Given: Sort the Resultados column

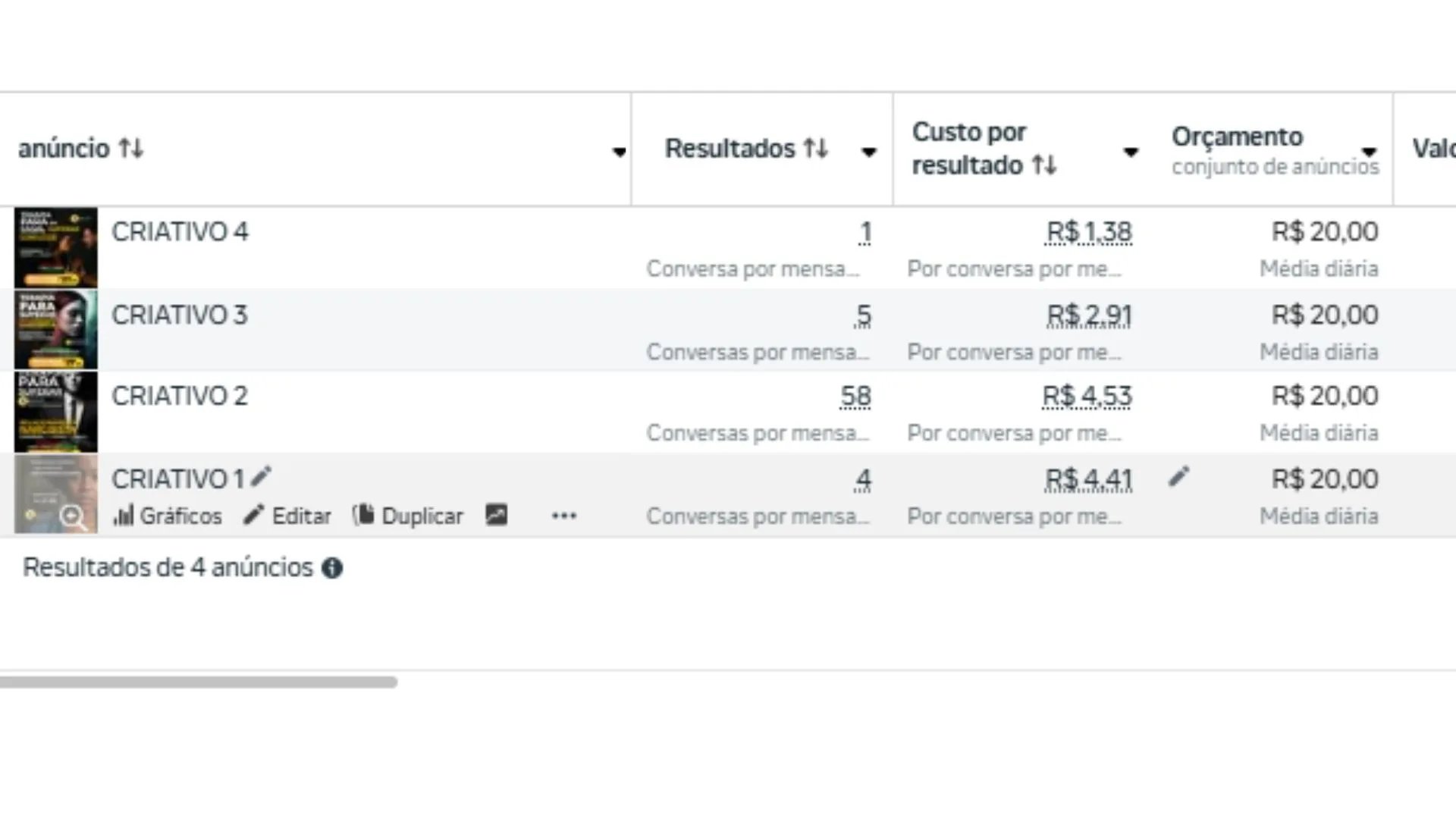Looking at the screenshot, I should pos(816,148).
